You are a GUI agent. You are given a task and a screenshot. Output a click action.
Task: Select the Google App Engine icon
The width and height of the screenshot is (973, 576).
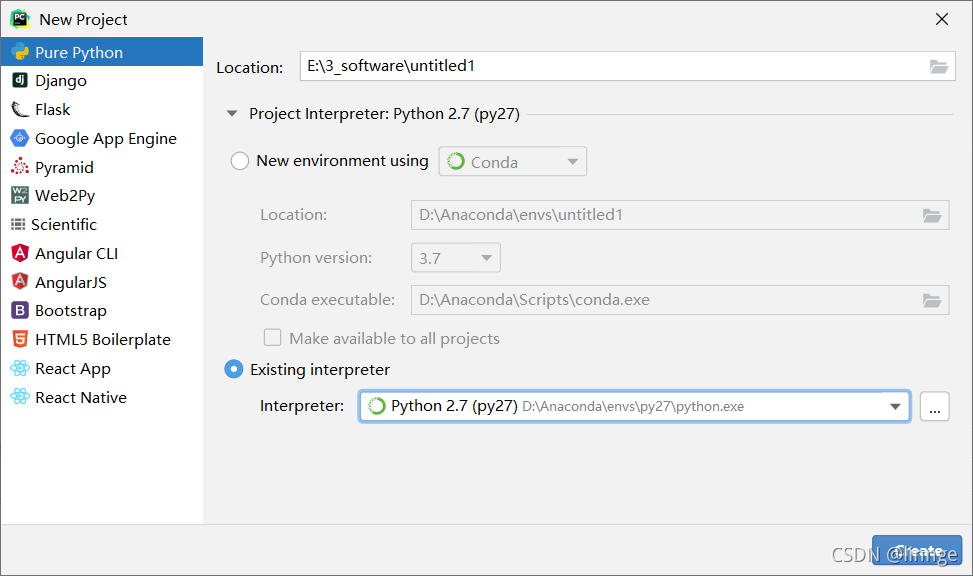pyautogui.click(x=22, y=138)
